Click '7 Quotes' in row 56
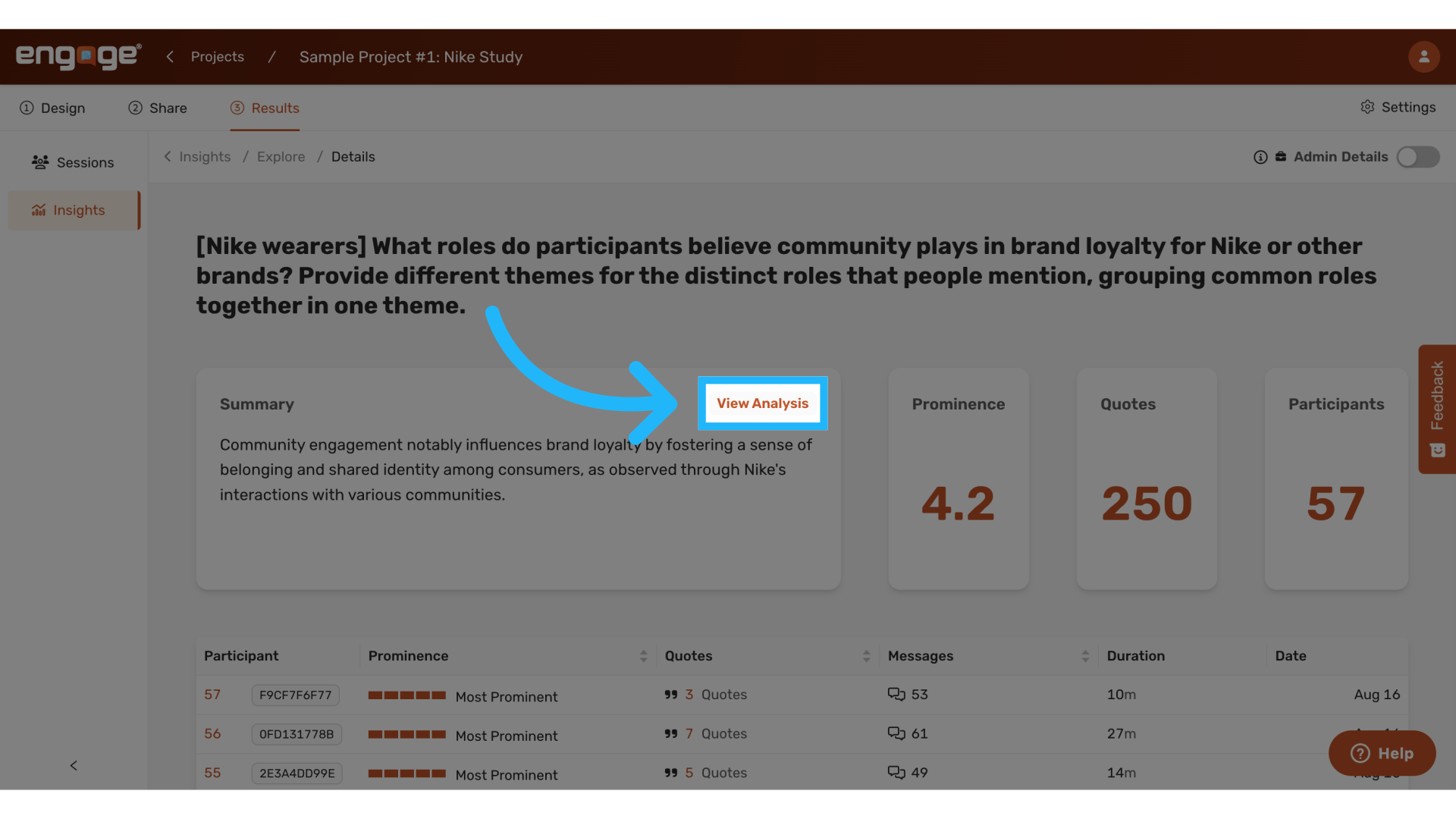Image resolution: width=1456 pixels, height=819 pixels. click(716, 734)
